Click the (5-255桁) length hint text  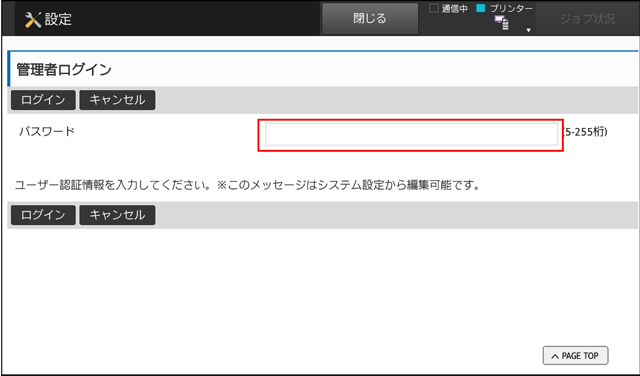click(585, 132)
